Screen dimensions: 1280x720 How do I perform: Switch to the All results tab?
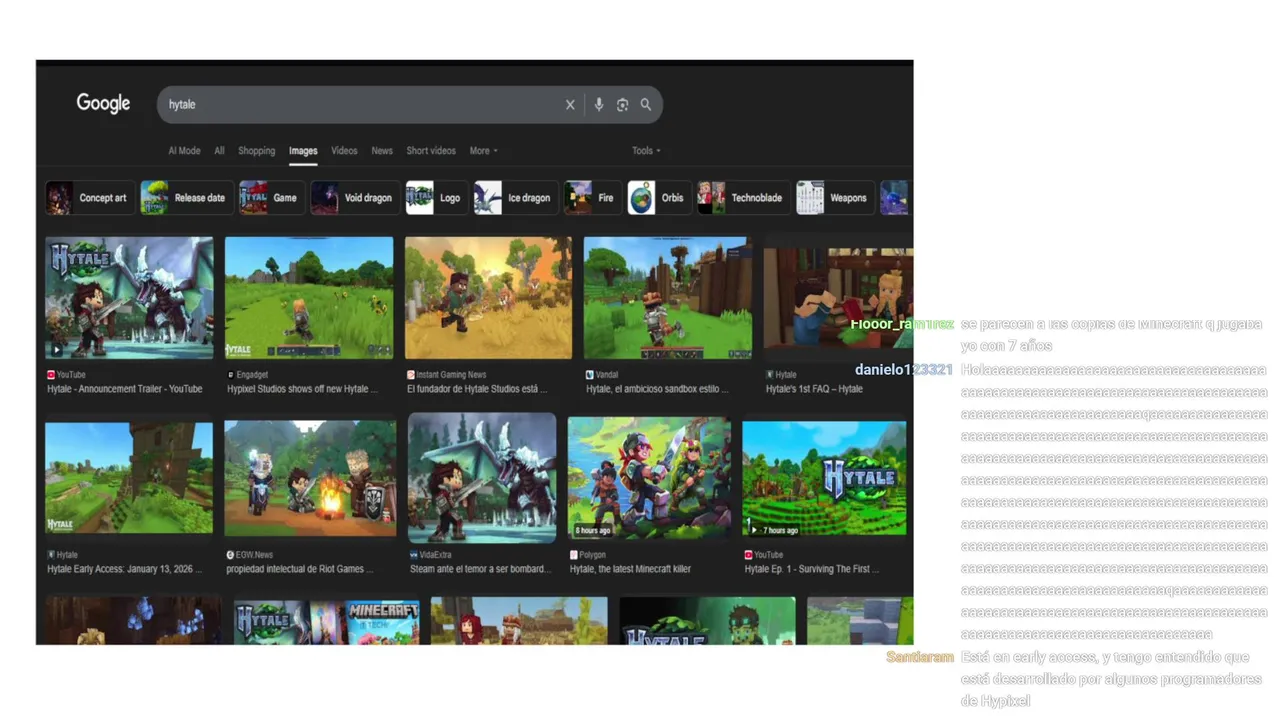click(x=219, y=151)
